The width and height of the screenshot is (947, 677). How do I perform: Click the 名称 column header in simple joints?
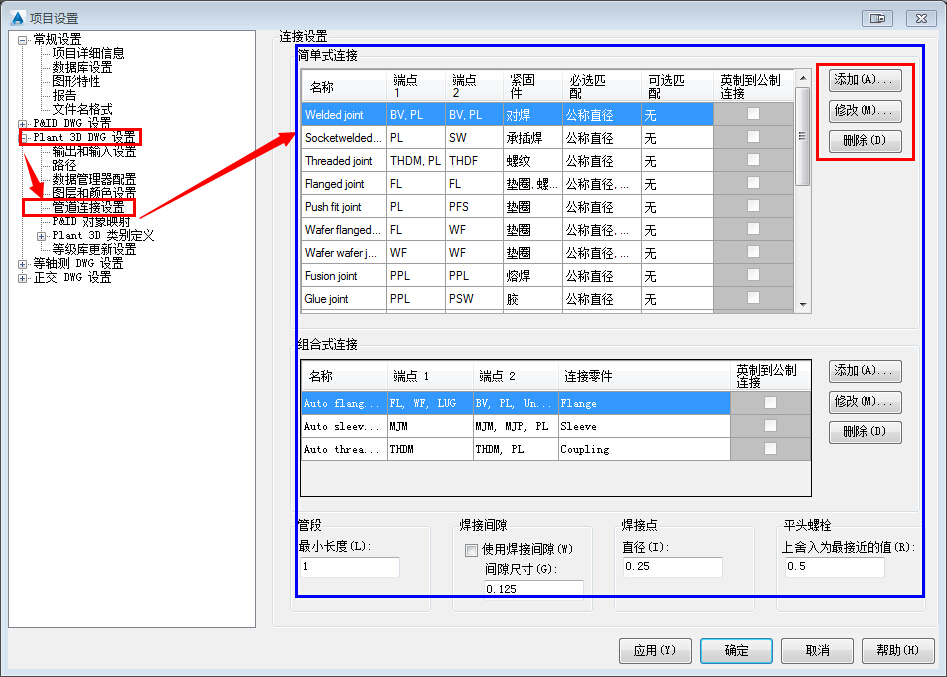[322, 87]
